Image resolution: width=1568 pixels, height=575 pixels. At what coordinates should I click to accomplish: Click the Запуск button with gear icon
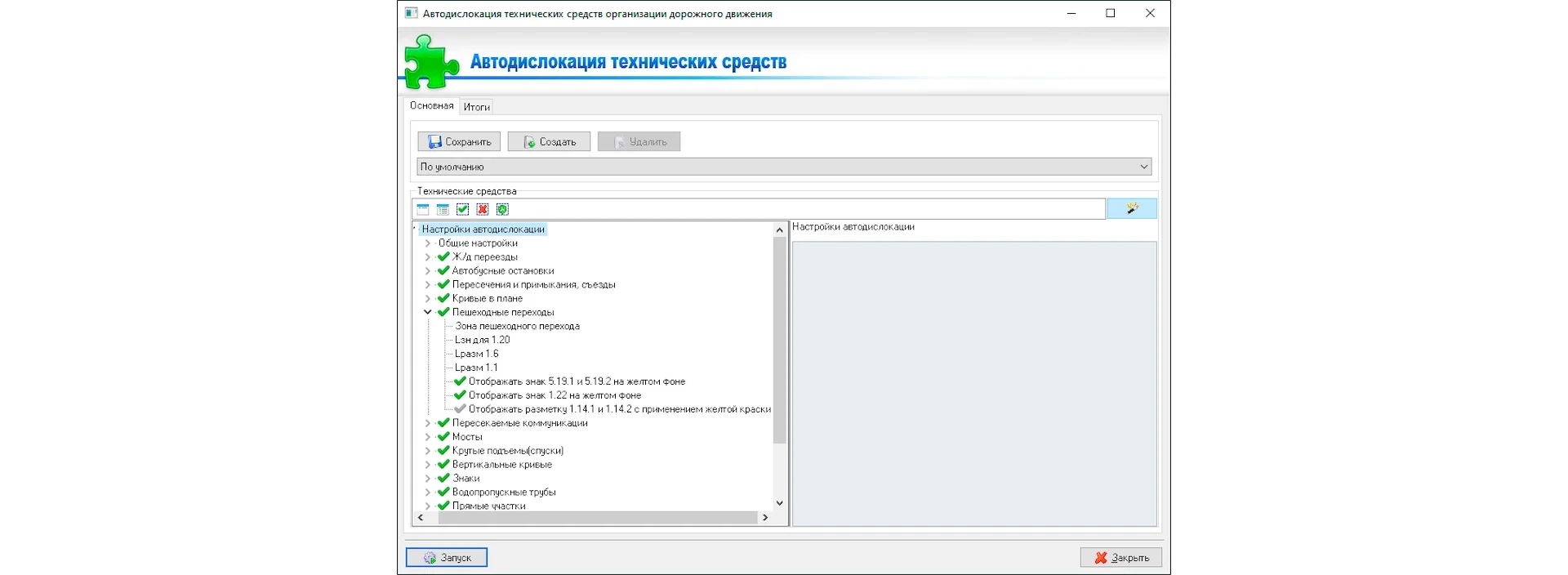(447, 558)
